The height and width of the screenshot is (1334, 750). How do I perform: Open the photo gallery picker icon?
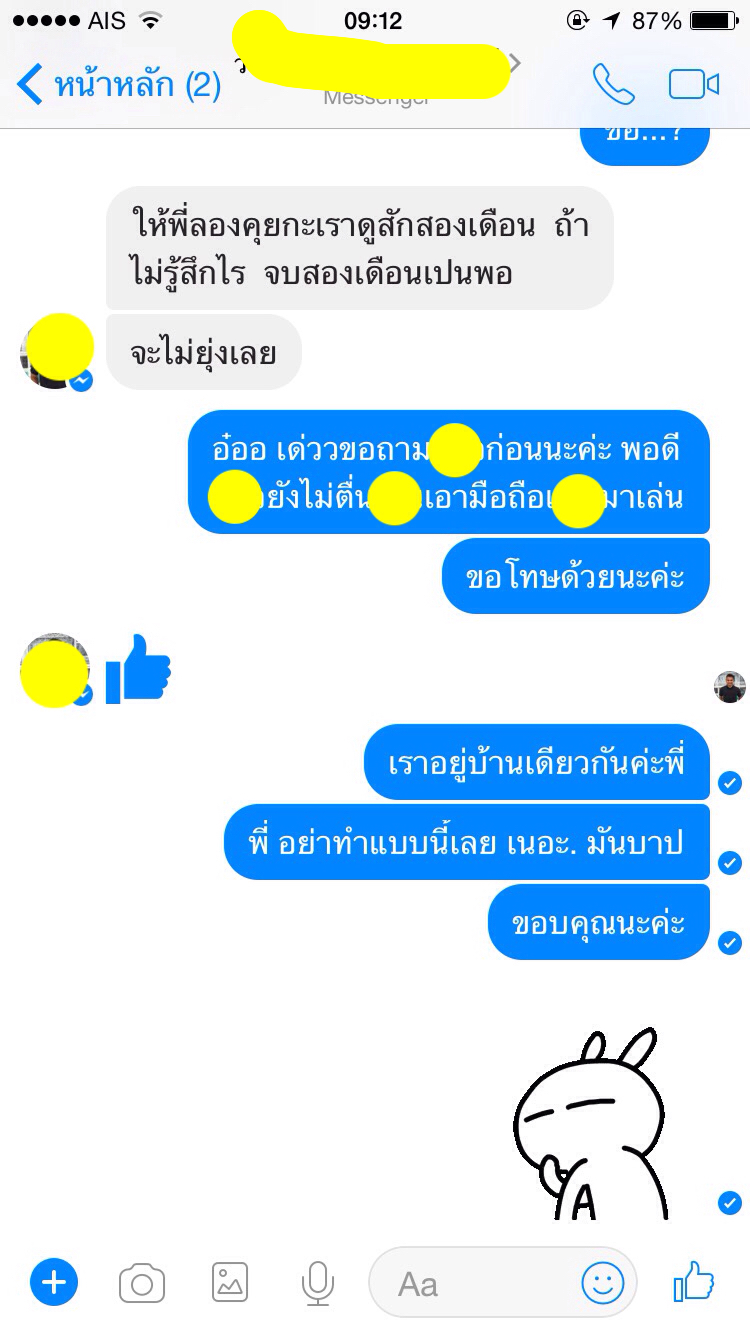(x=230, y=1282)
